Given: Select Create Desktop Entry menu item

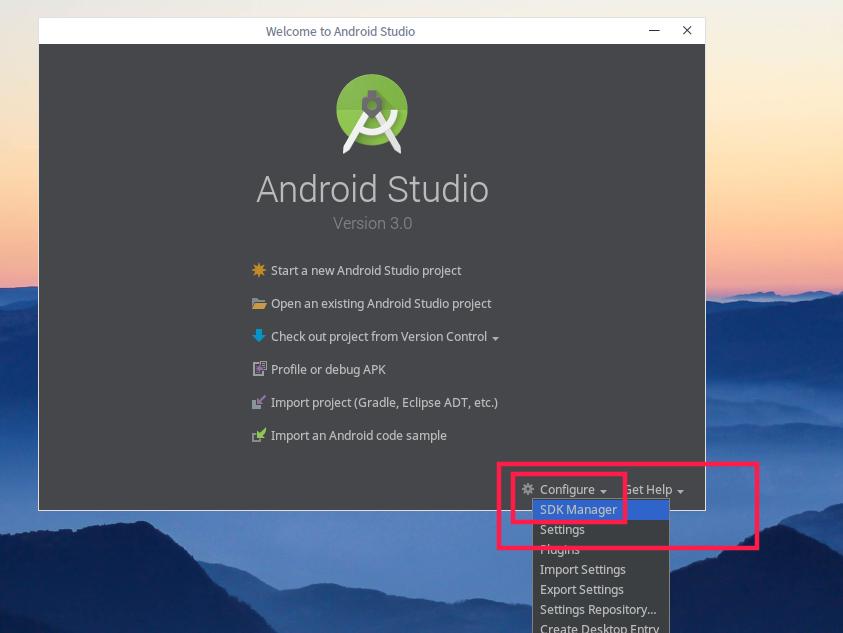Looking at the screenshot, I should (601, 627).
